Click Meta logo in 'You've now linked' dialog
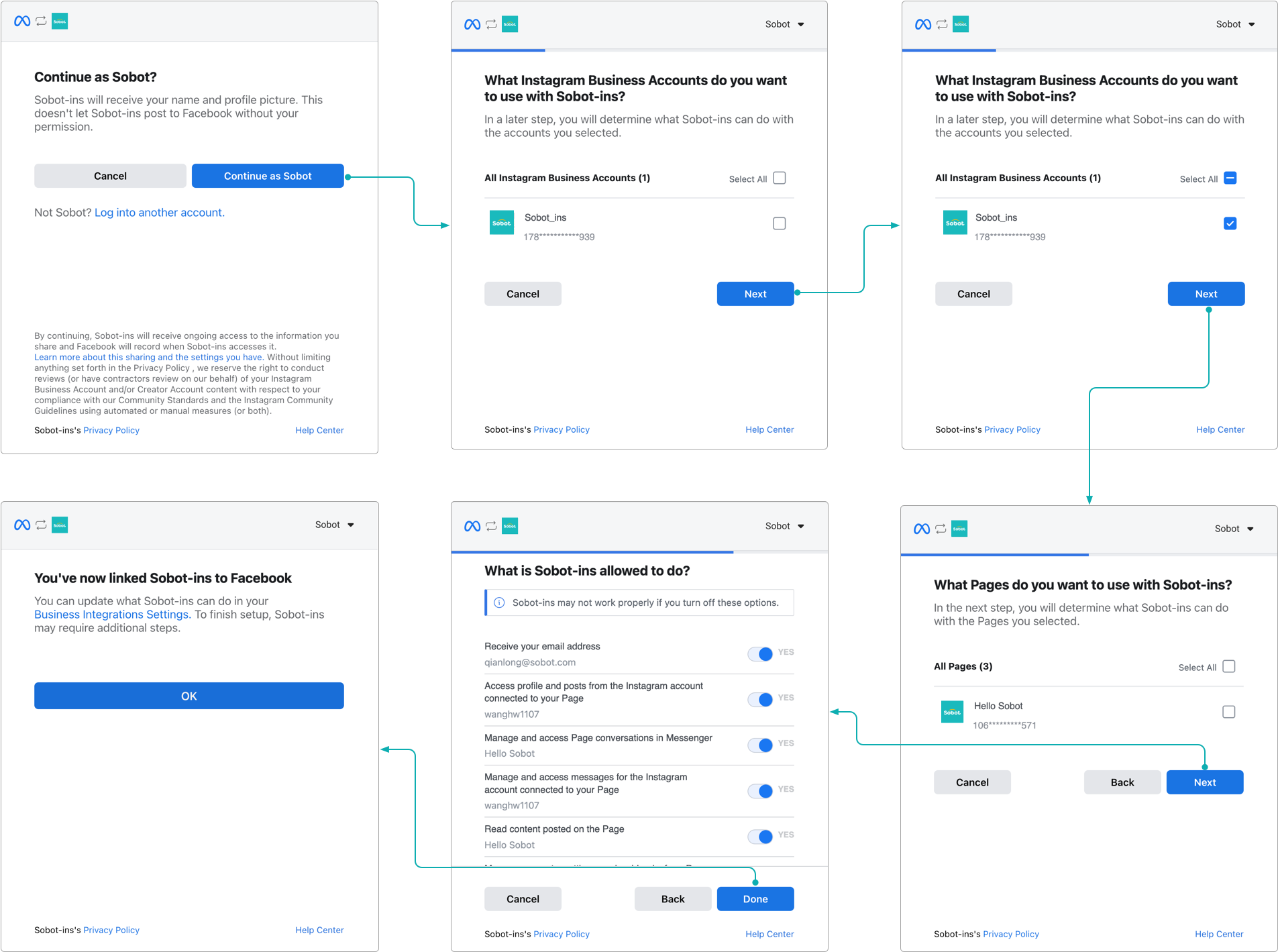The image size is (1278, 952). (22, 525)
